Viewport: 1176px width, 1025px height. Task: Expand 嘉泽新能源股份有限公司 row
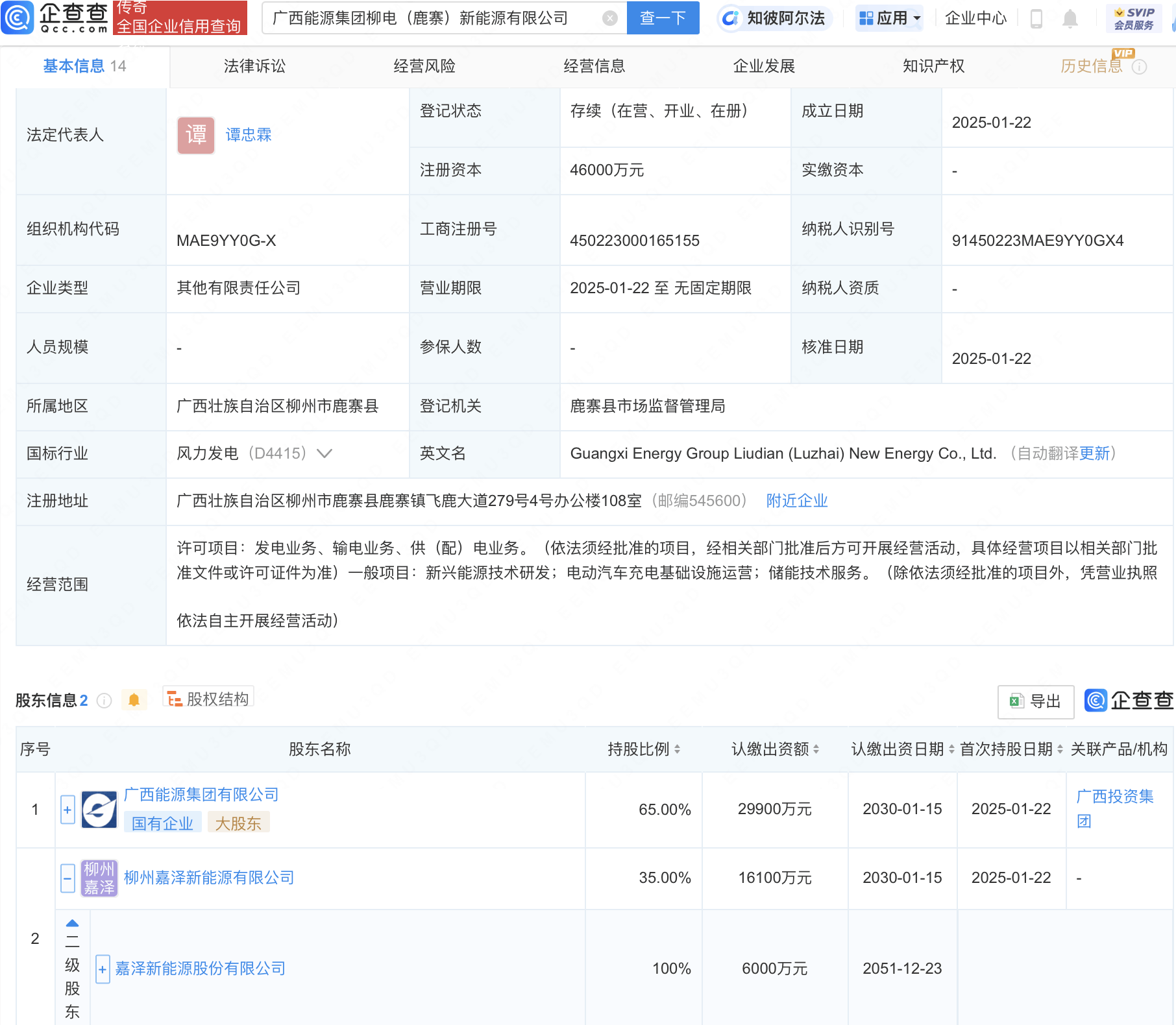102,969
